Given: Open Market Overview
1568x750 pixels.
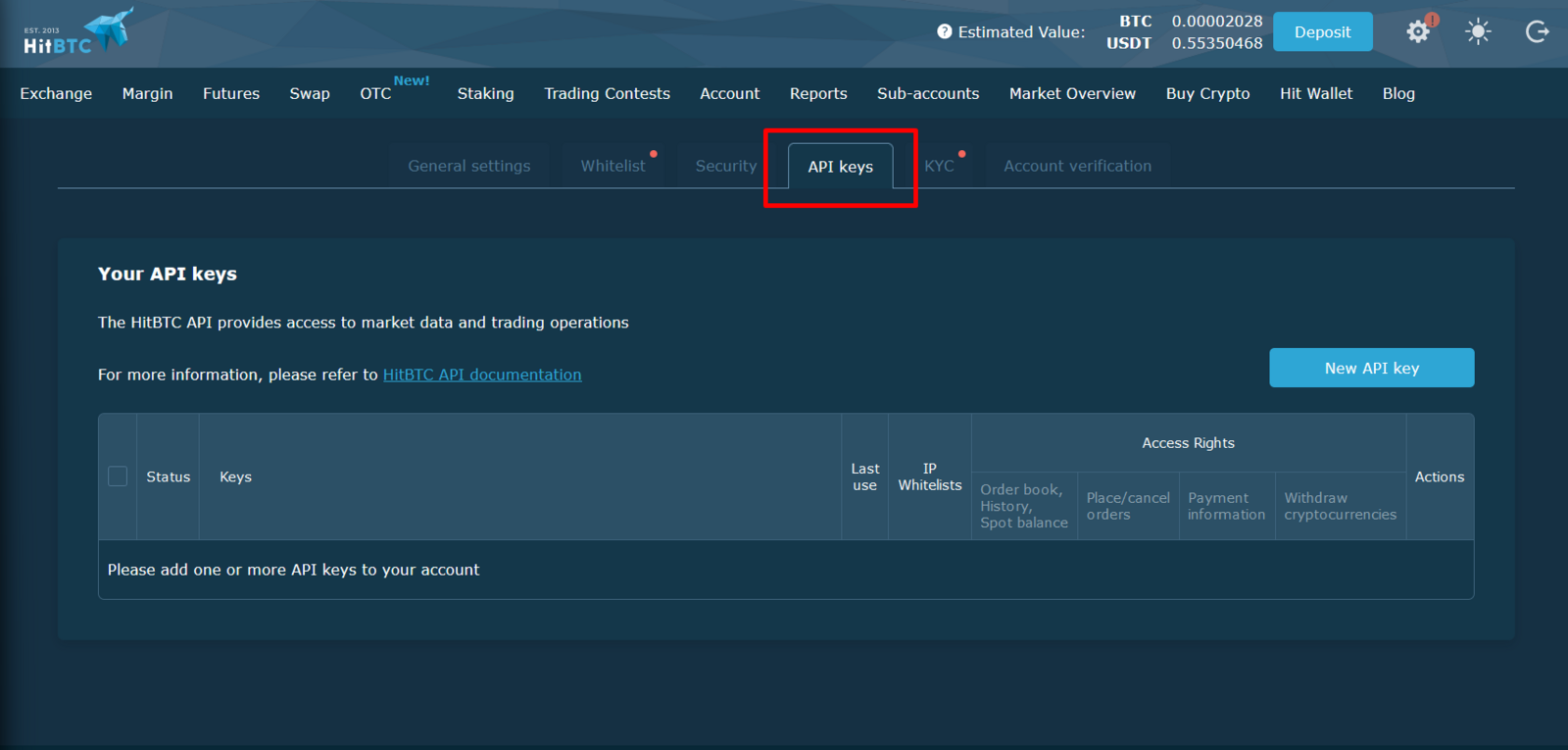Looking at the screenshot, I should [x=1072, y=93].
